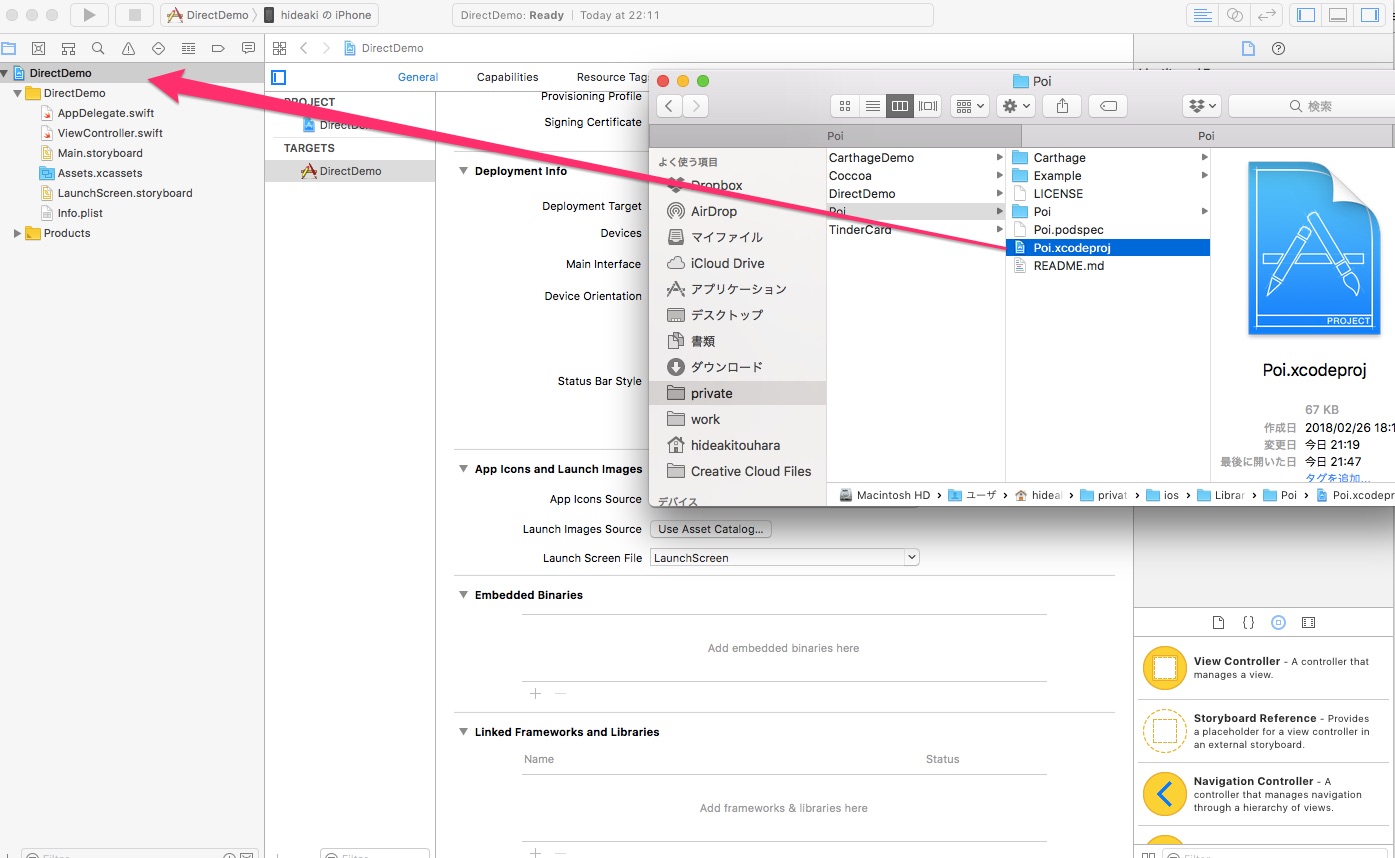The height and width of the screenshot is (858, 1395).
Task: Select Assets.xcassets in navigator
Action: click(100, 173)
